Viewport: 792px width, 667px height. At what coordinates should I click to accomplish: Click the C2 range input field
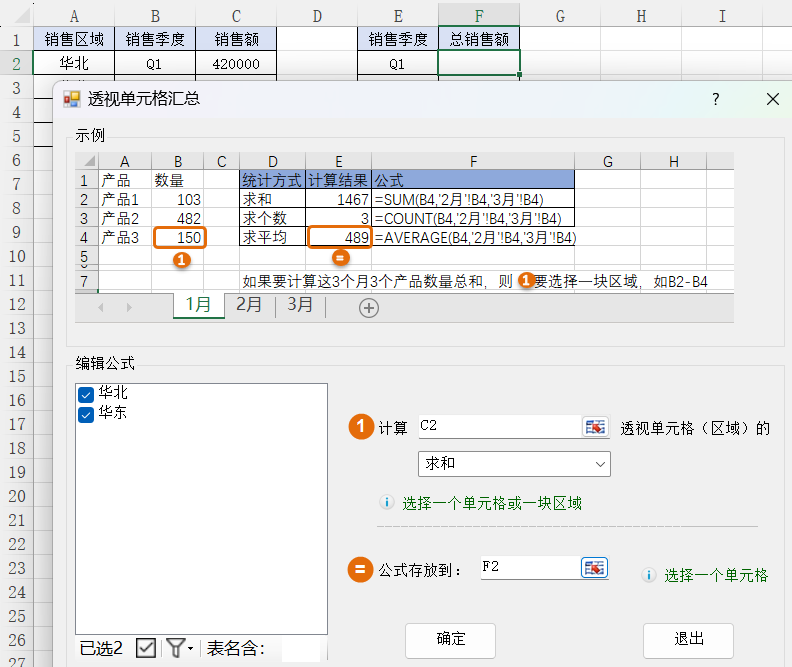click(497, 427)
